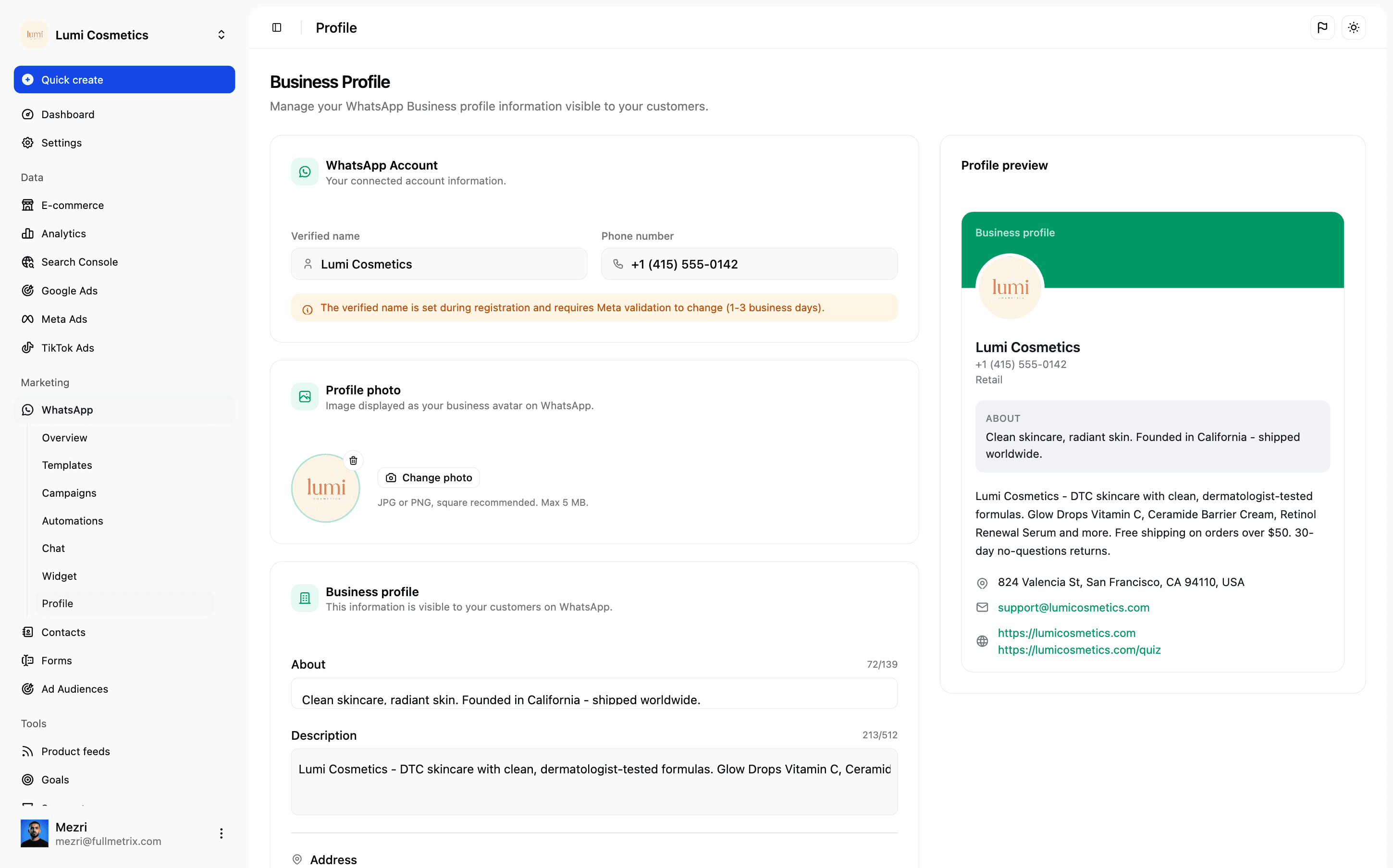The width and height of the screenshot is (1393, 868).
Task: Collapse the WhatsApp sidebar section
Action: click(124, 410)
